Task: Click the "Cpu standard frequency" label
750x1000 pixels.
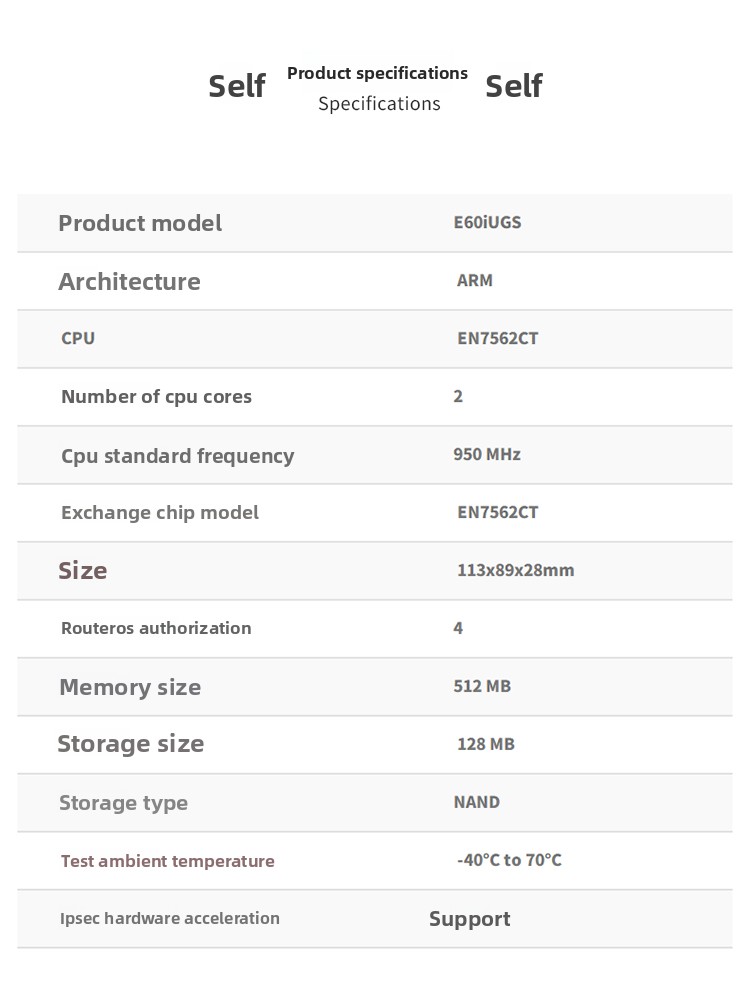Action: coord(177,456)
